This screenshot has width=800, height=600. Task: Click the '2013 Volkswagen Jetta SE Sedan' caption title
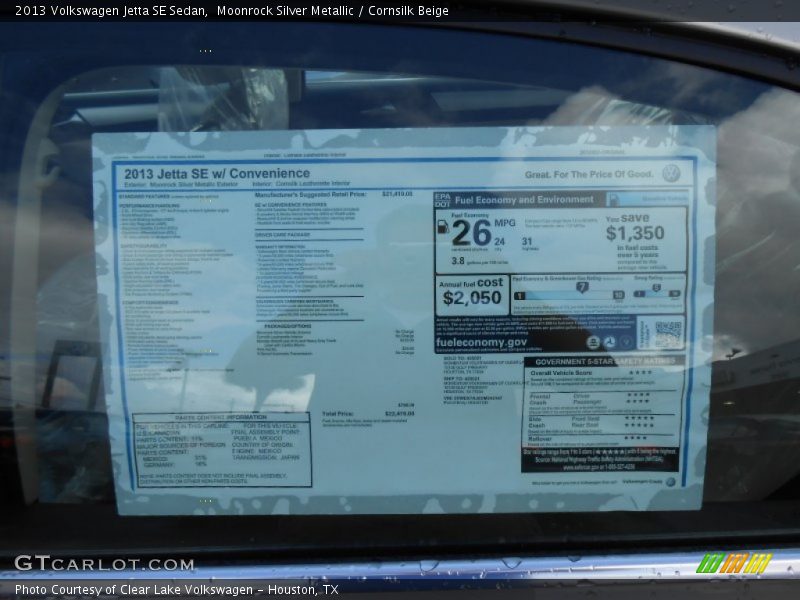click(x=111, y=10)
